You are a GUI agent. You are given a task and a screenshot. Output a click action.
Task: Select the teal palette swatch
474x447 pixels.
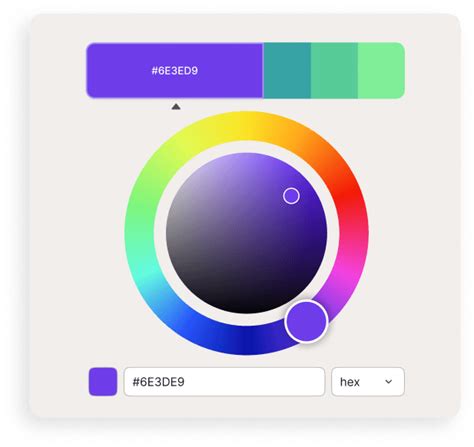(x=287, y=70)
